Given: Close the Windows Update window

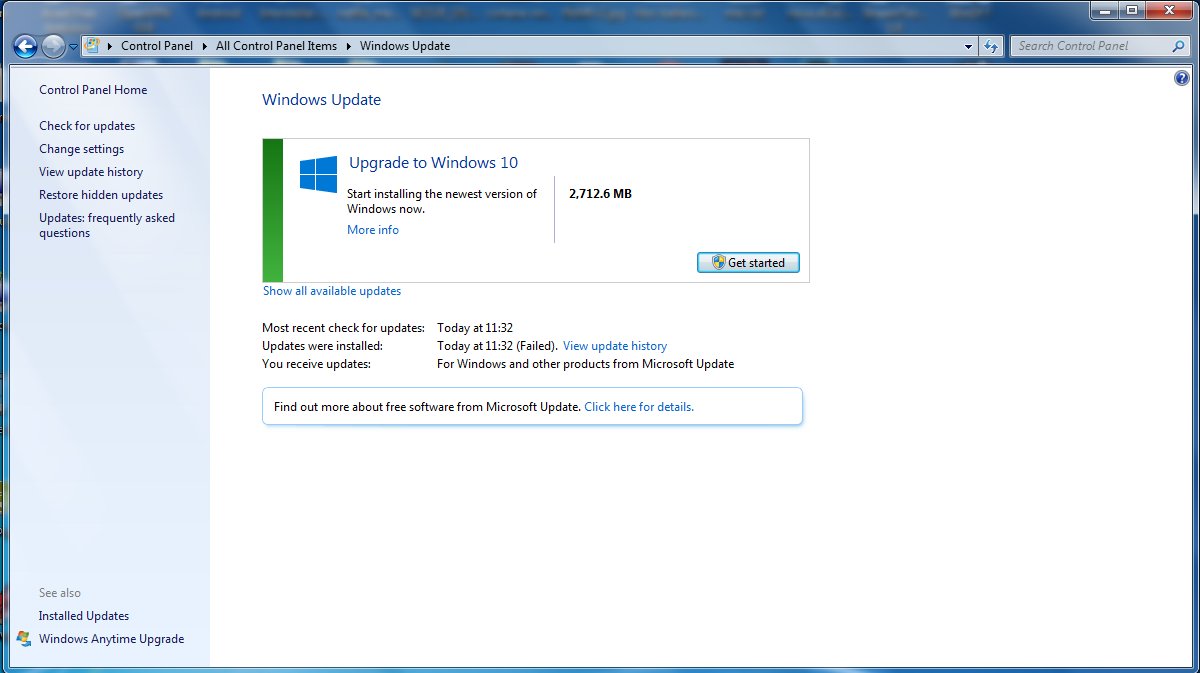Looking at the screenshot, I should coord(1169,9).
